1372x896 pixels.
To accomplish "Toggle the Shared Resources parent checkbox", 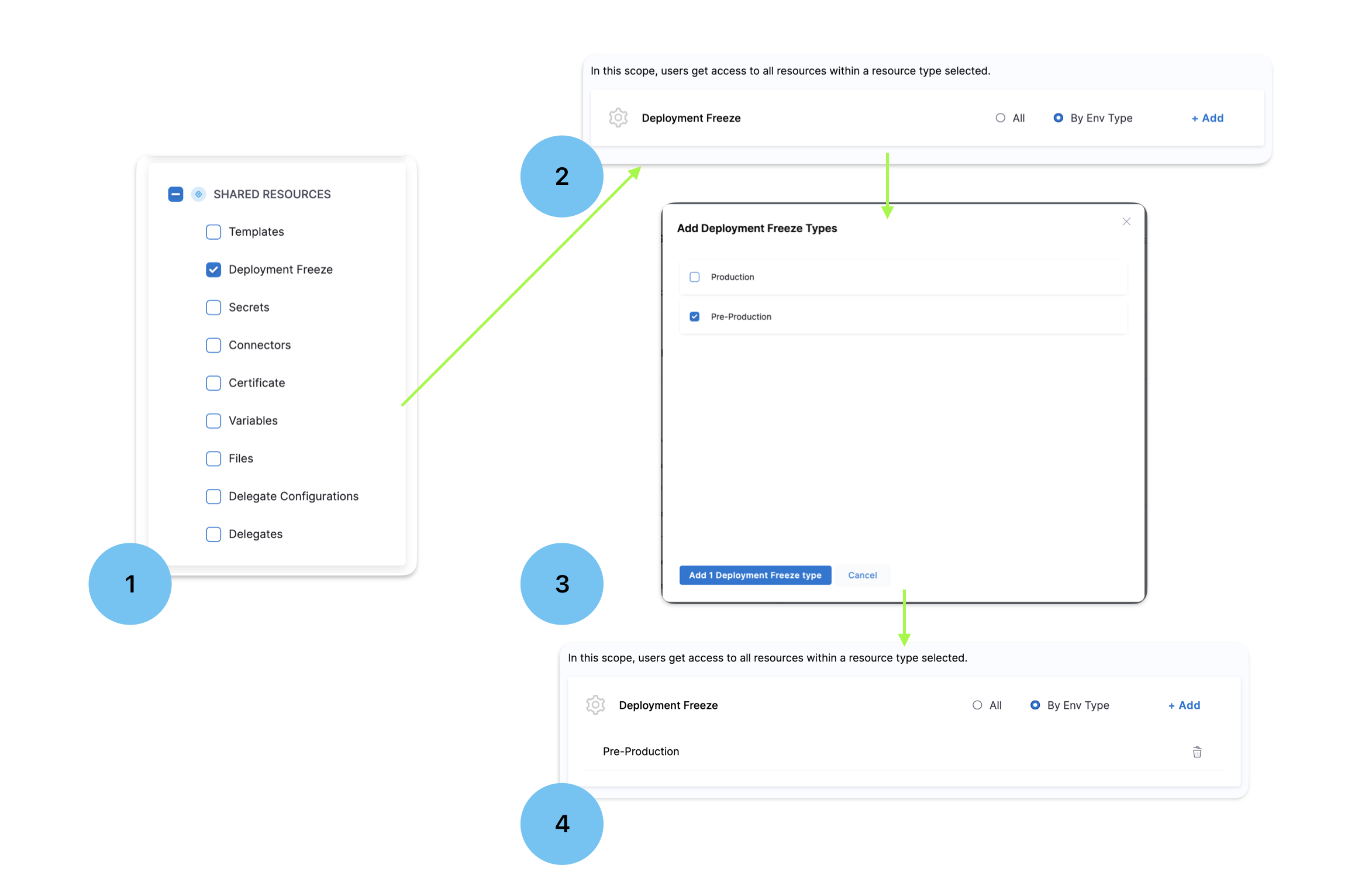I will pyautogui.click(x=175, y=194).
